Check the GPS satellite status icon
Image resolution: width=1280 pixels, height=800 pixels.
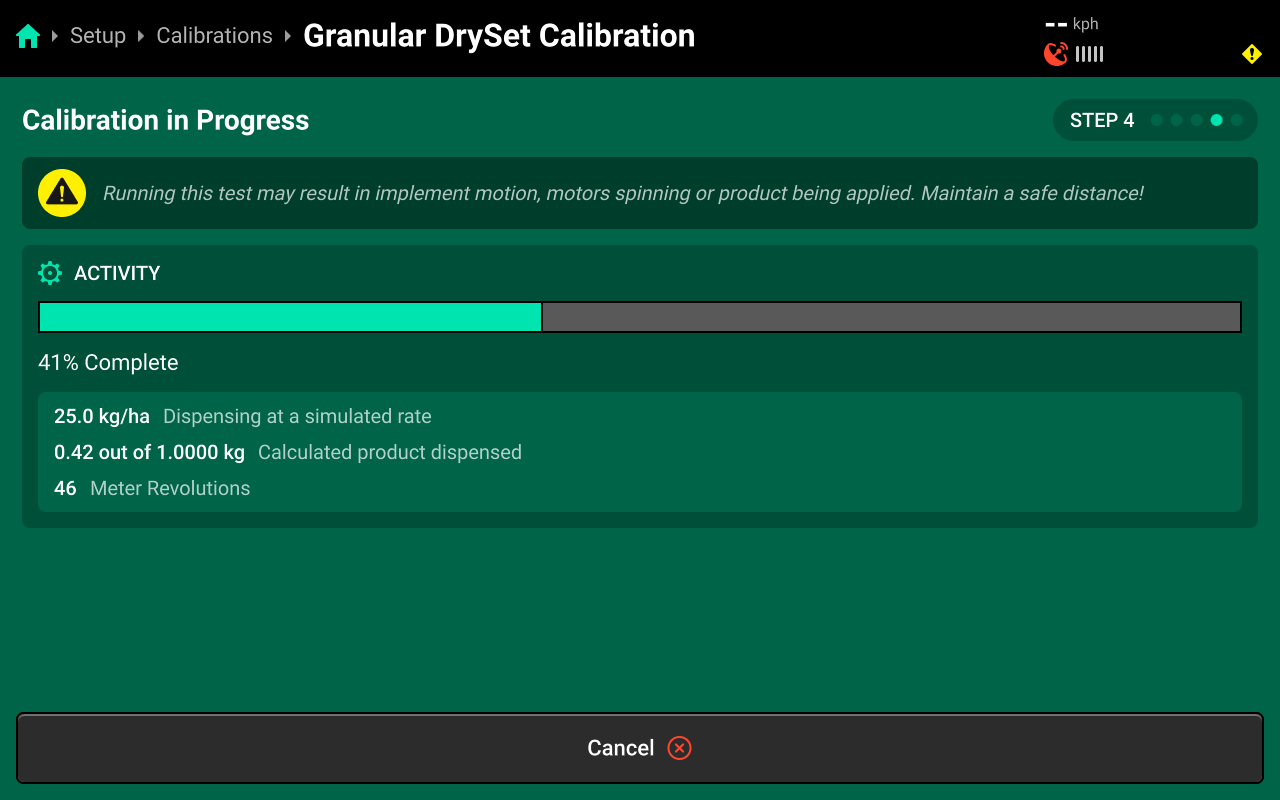1056,54
